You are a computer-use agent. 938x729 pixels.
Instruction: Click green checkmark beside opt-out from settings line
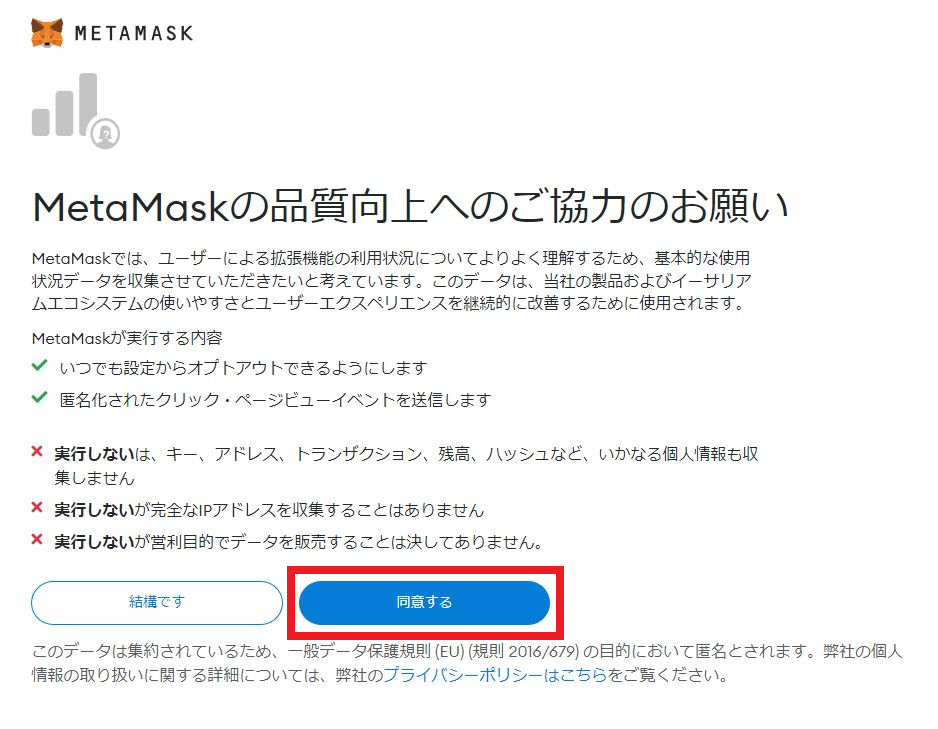[x=39, y=365]
